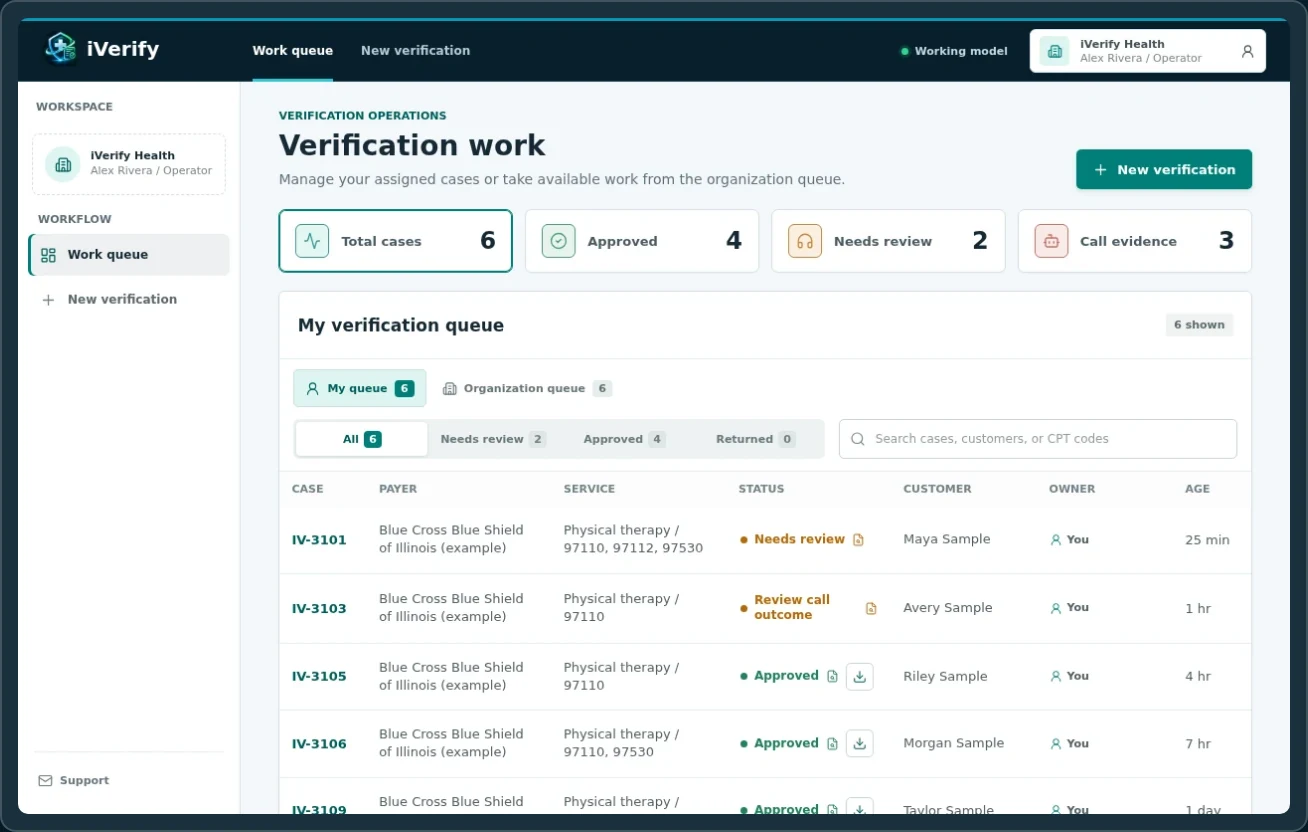Click the building icon in sidebar workspace card

click(63, 164)
